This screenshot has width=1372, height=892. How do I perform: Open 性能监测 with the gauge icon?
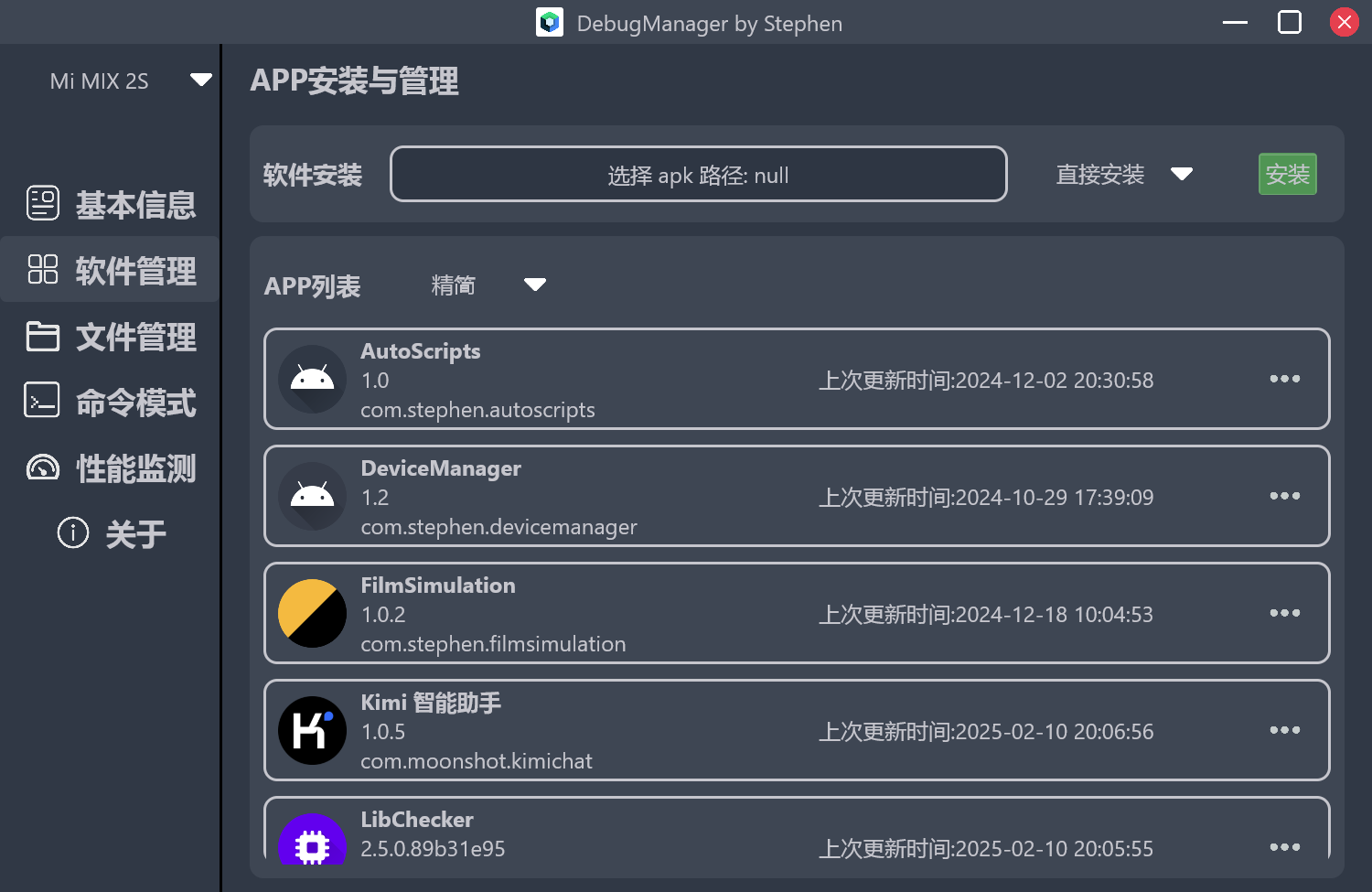coord(42,467)
